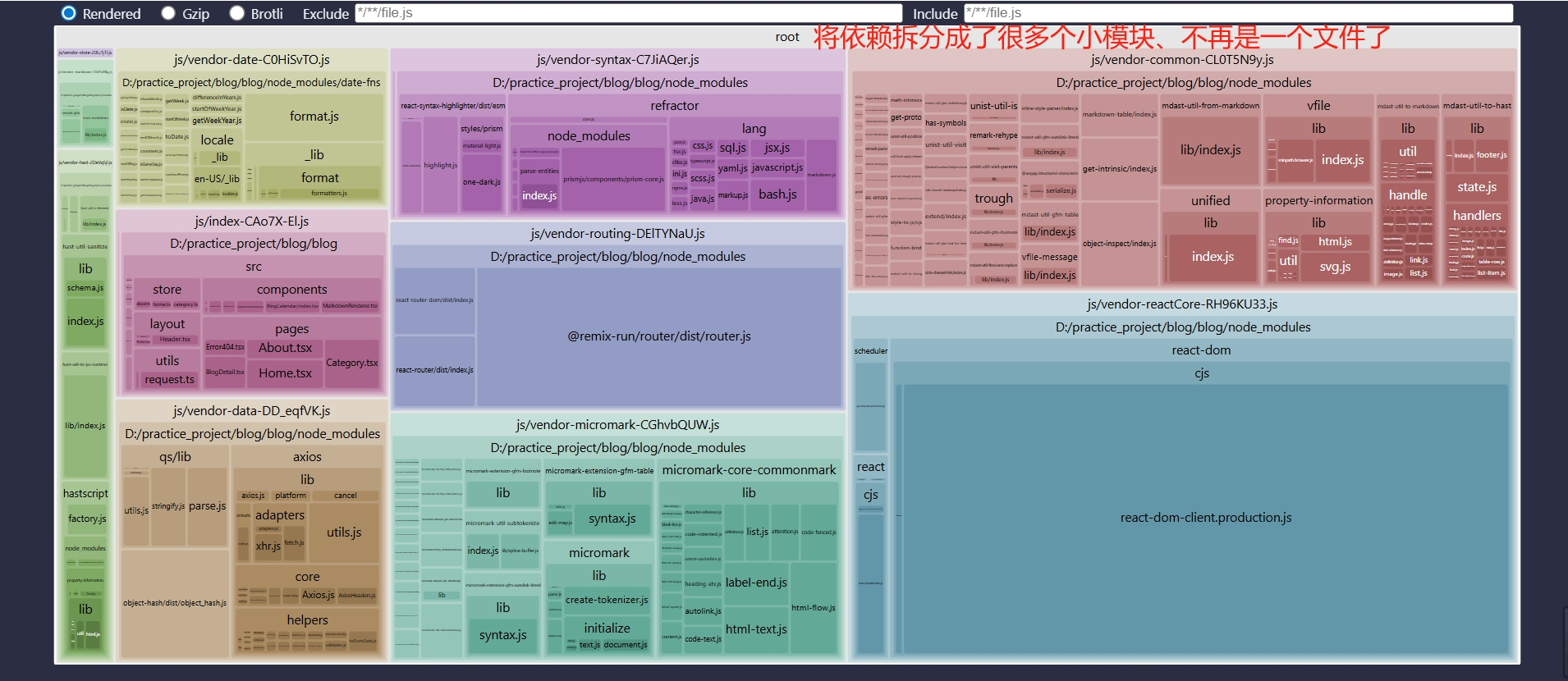
Task: Select the js/vendor-common-CL0T5N9y.js chunk header
Action: click(1181, 60)
